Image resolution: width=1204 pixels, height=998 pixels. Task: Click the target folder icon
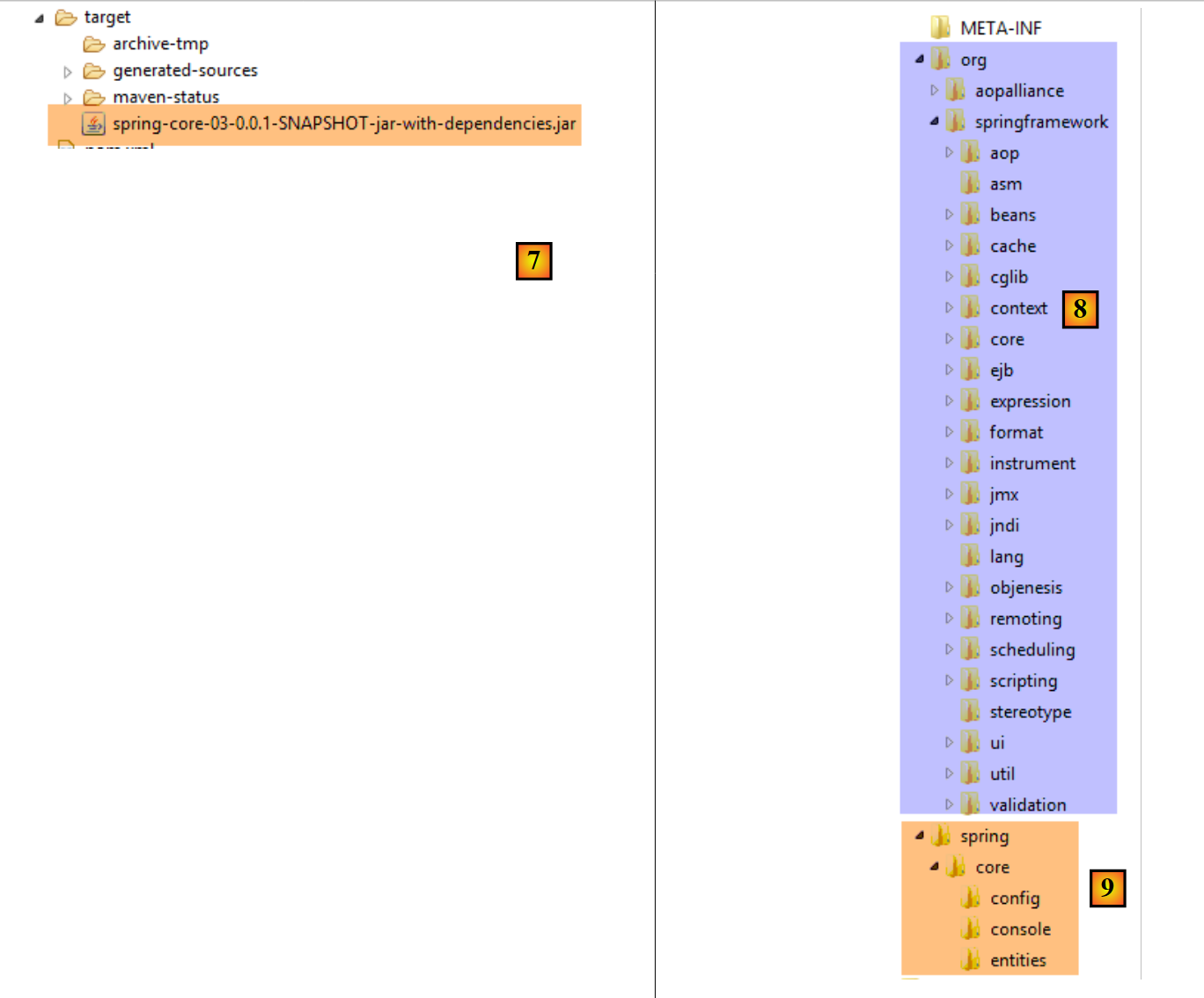click(x=66, y=18)
